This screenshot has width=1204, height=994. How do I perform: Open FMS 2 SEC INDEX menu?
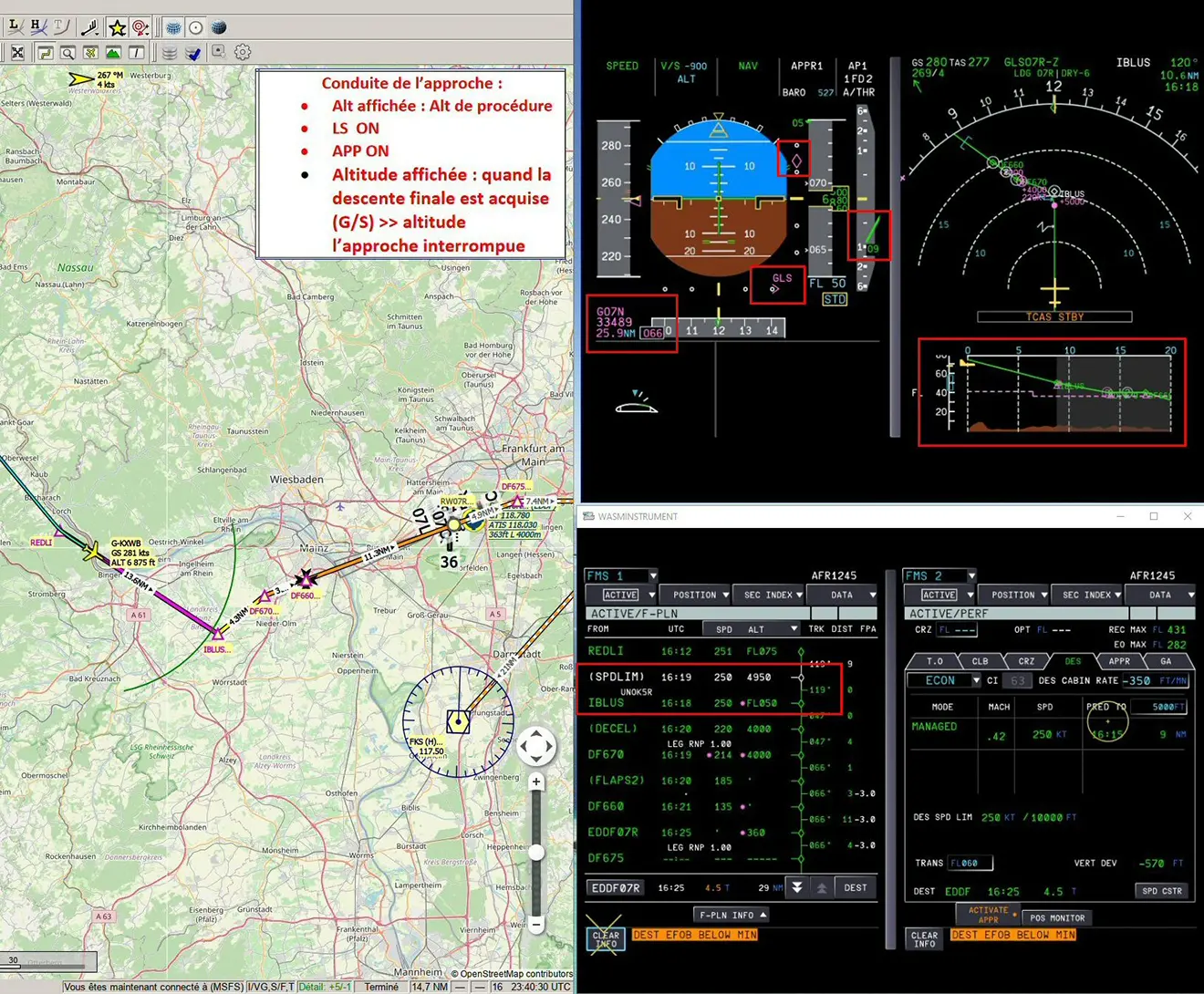click(x=1087, y=595)
